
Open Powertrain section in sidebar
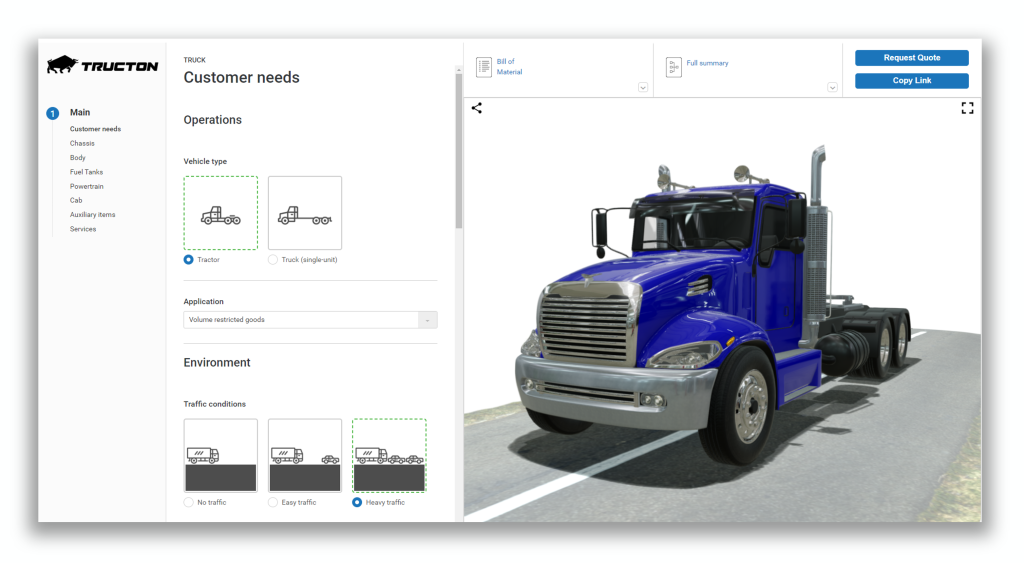(x=87, y=186)
